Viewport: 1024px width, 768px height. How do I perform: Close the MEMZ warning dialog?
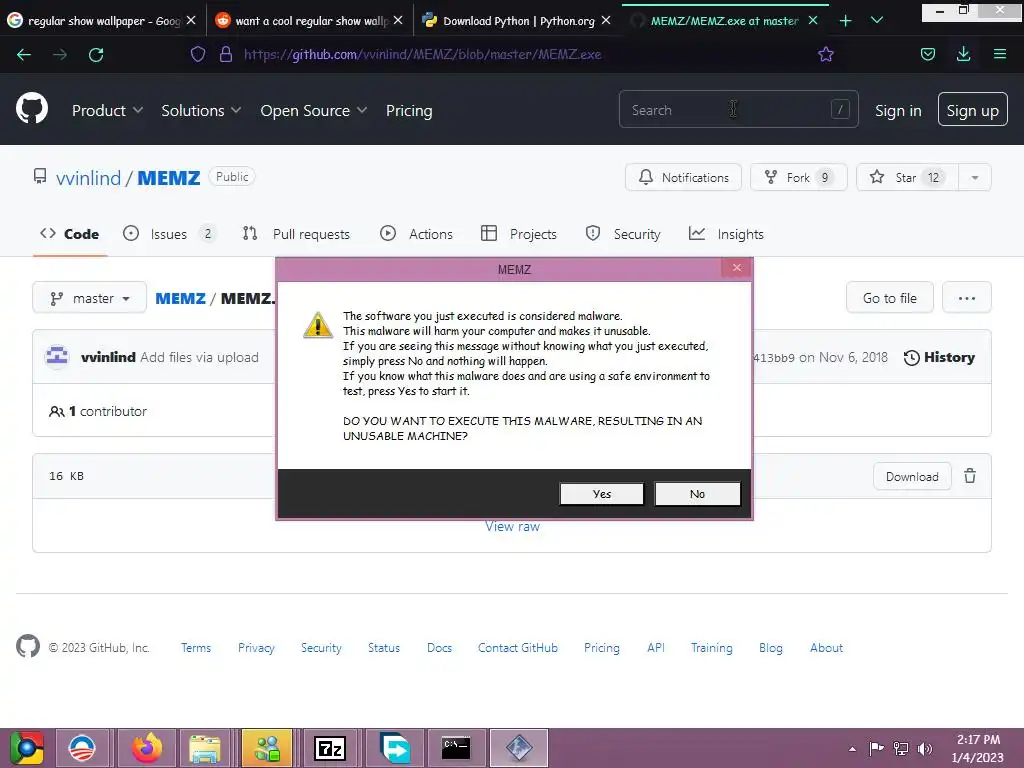pyautogui.click(x=737, y=267)
